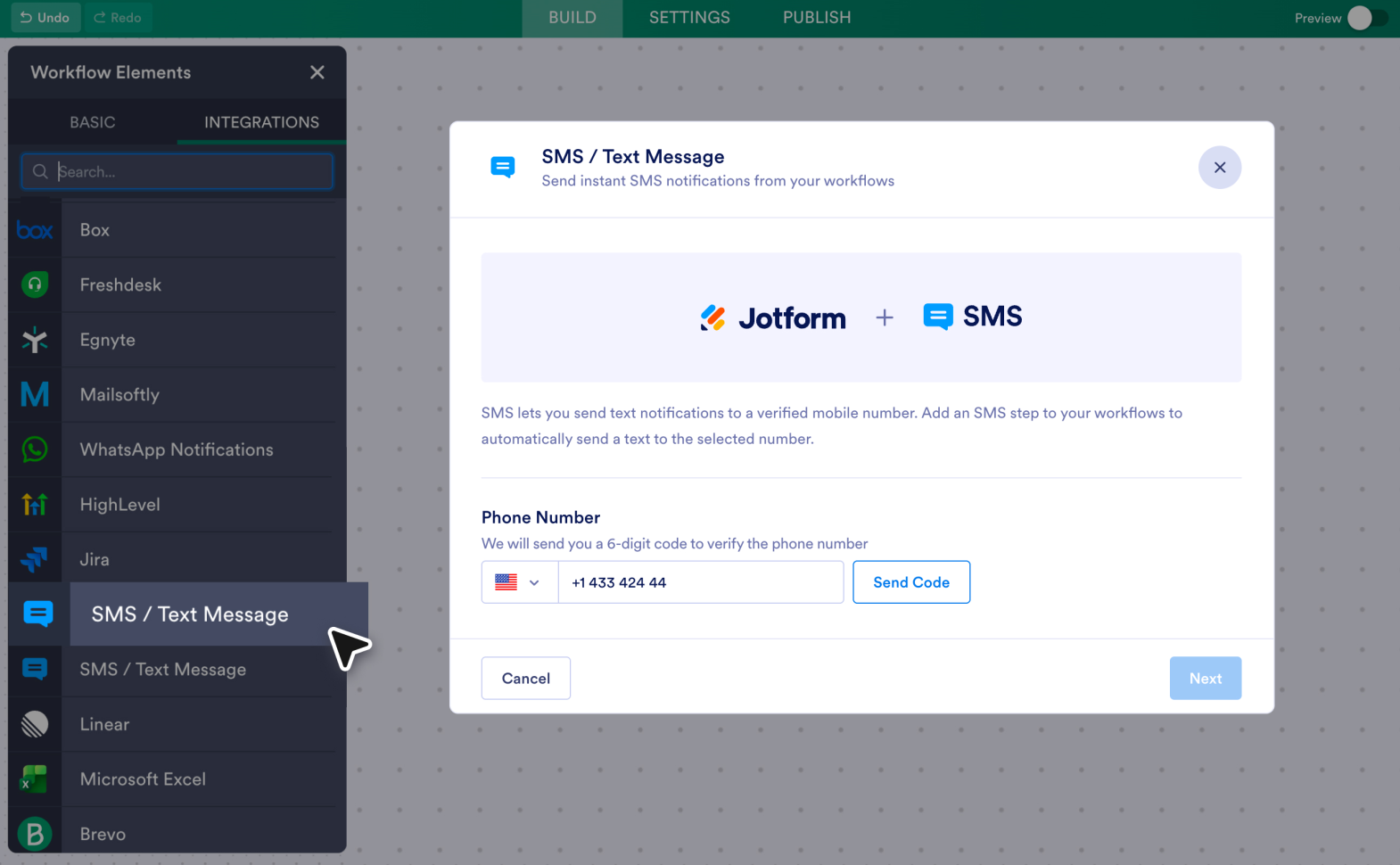Image resolution: width=1400 pixels, height=865 pixels.
Task: Focus the phone number input field
Action: click(x=701, y=582)
